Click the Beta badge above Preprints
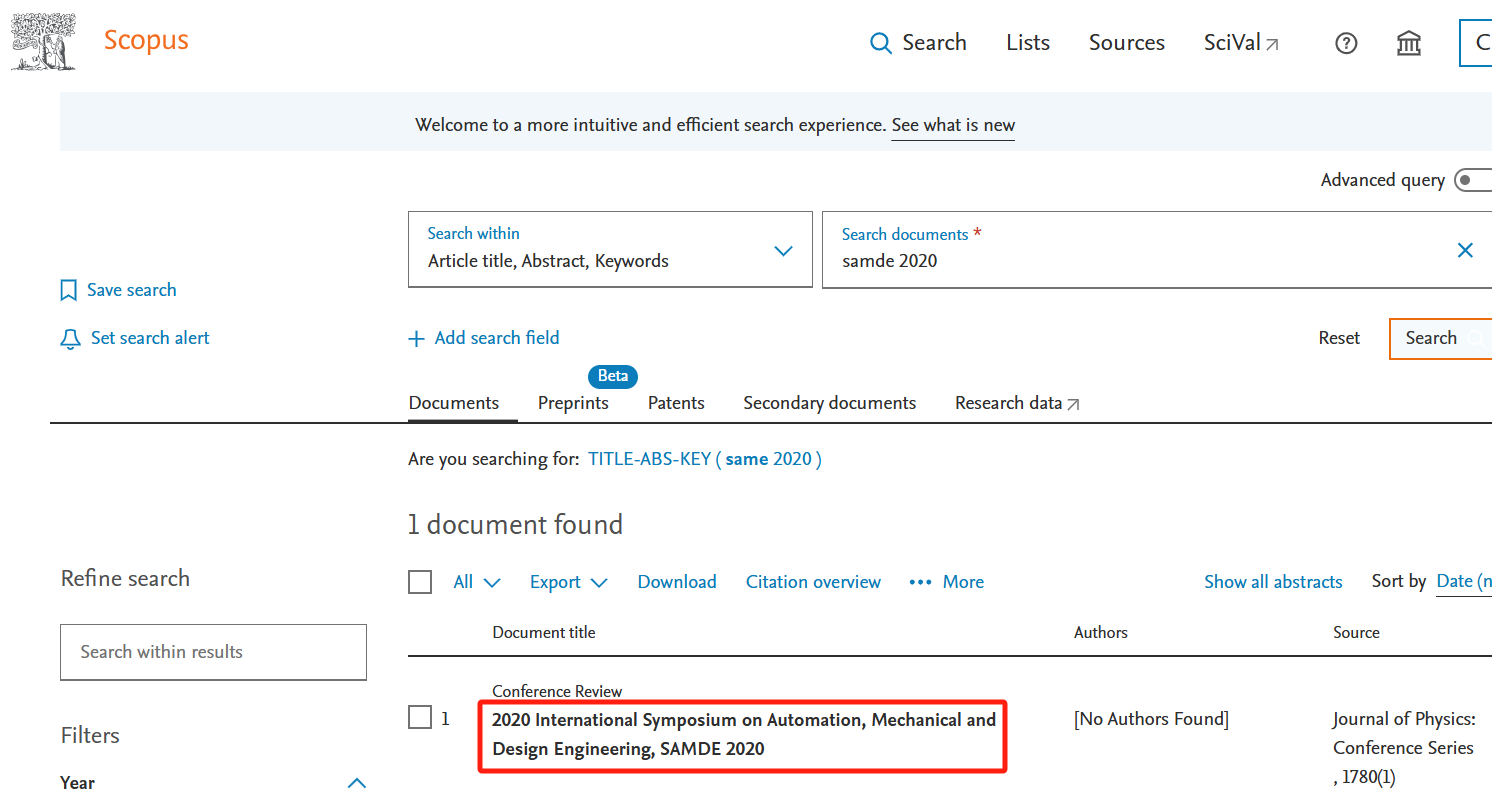Screen dimensions: 1492x802 tap(613, 376)
